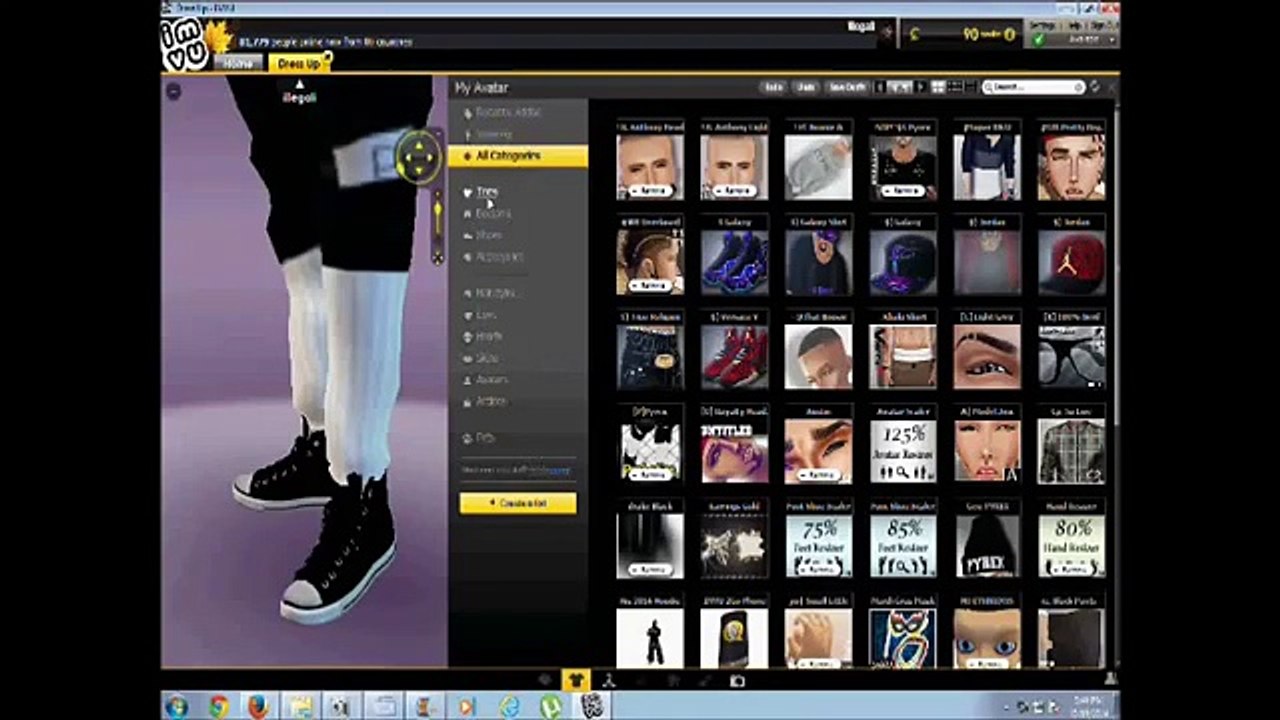The width and height of the screenshot is (1280, 720).
Task: Switch to large thumbnail grid view
Action: (938, 87)
